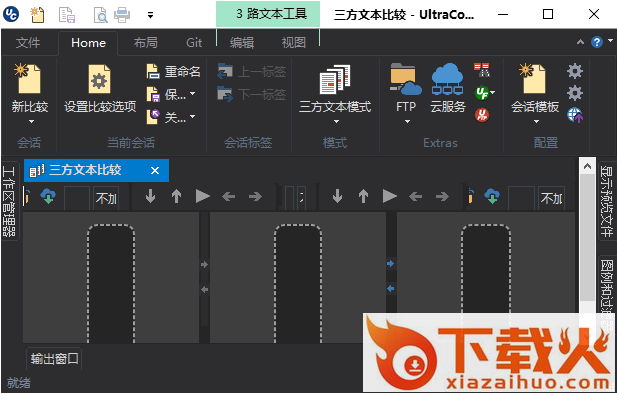The image size is (617, 394).
Task: Click the FTP folder icon
Action: tap(406, 80)
